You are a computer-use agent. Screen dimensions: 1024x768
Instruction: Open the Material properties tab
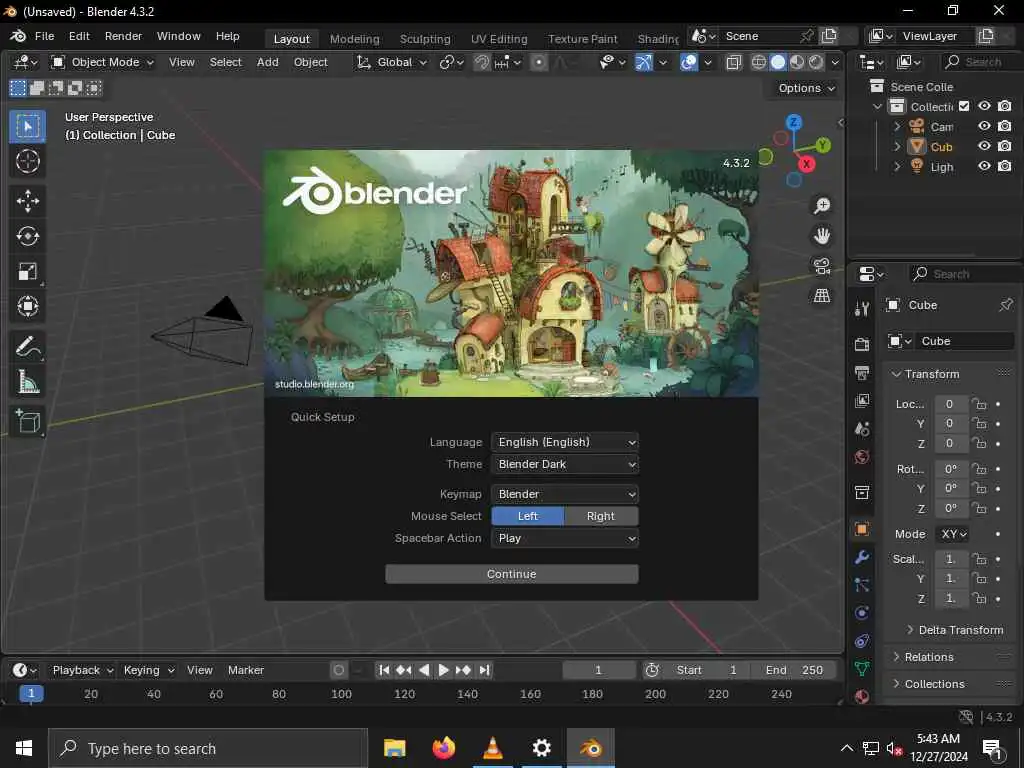(x=862, y=696)
